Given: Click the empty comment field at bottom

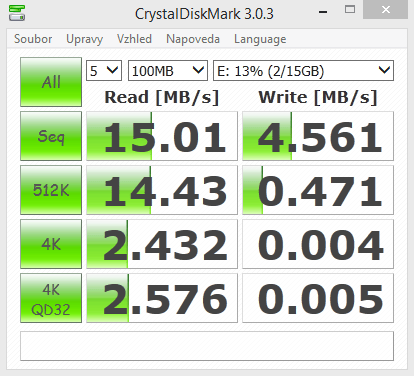Looking at the screenshot, I should point(207,346).
